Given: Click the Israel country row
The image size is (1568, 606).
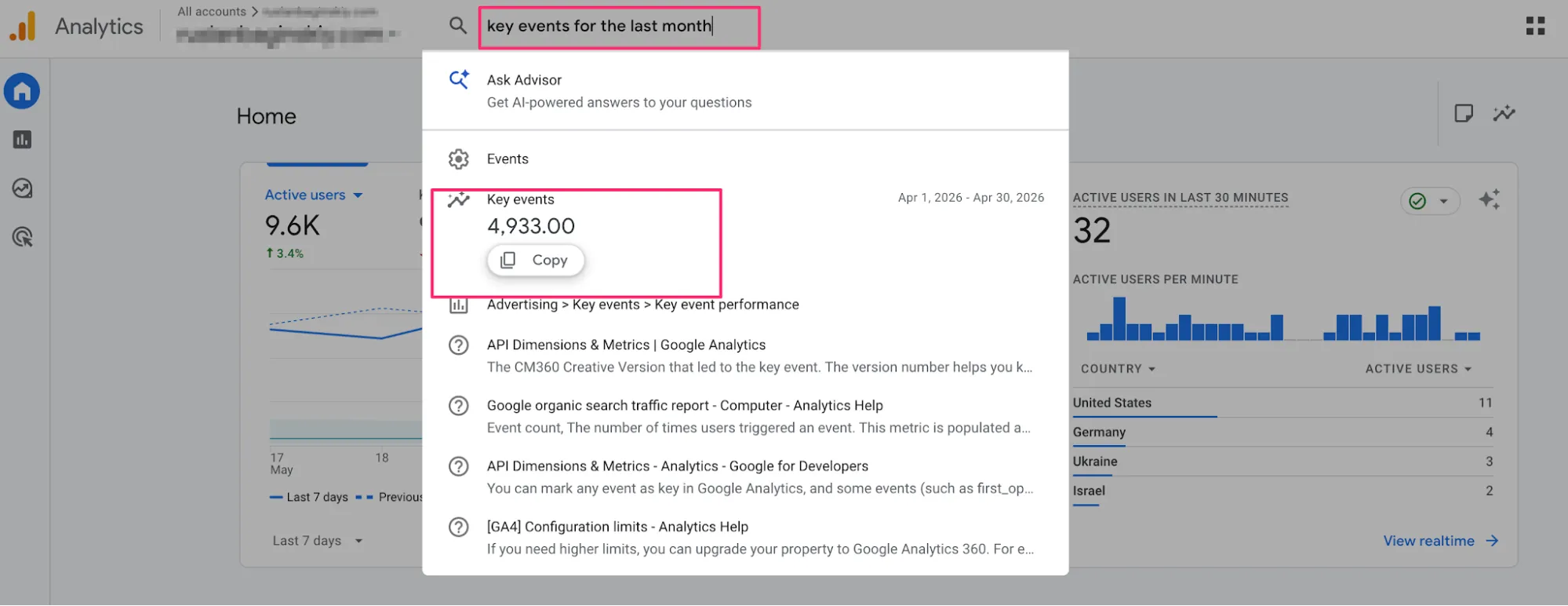Looking at the screenshot, I should pyautogui.click(x=1282, y=491).
